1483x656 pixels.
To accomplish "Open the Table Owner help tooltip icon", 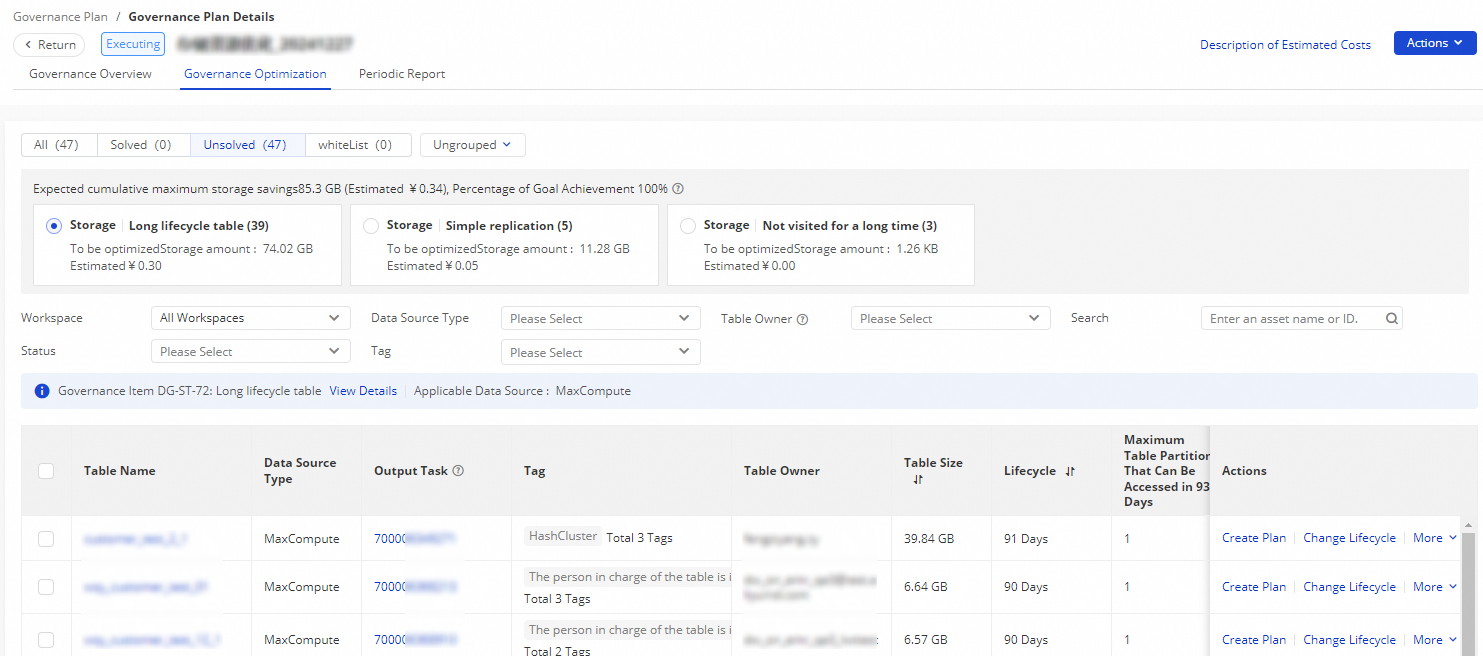I will 802,319.
